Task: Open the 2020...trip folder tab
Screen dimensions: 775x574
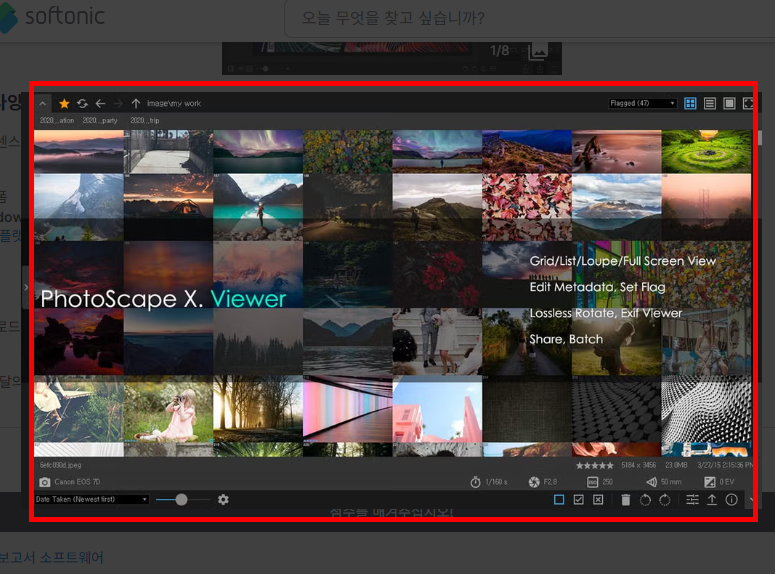Action: tap(145, 120)
